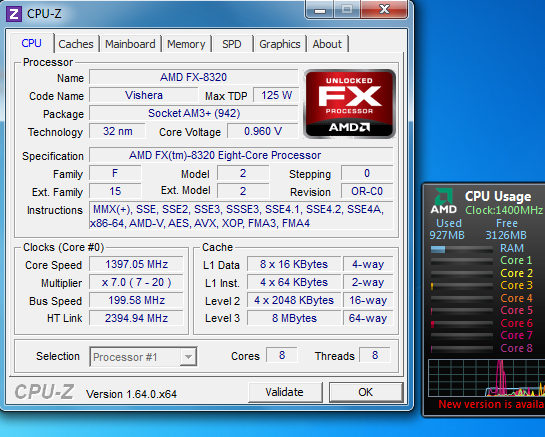Close the CPU-Z window

pos(384,9)
